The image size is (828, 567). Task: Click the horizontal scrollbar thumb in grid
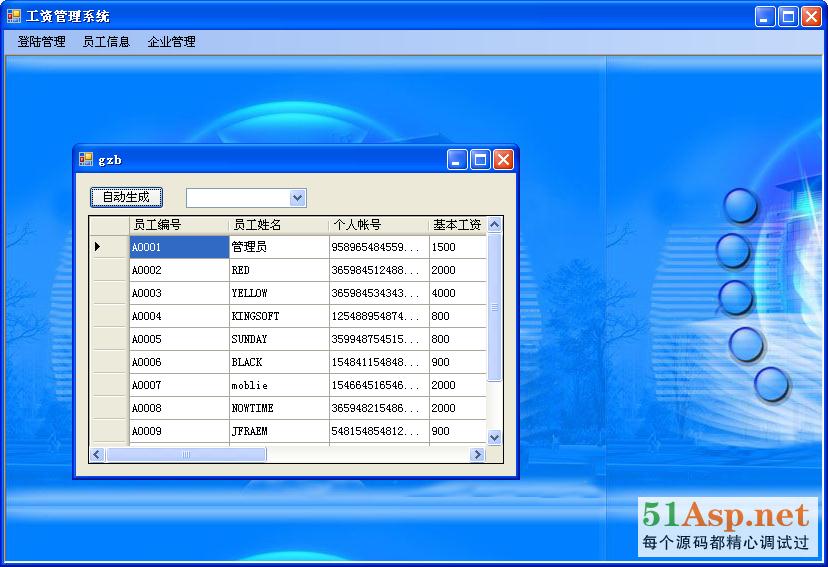coord(186,455)
